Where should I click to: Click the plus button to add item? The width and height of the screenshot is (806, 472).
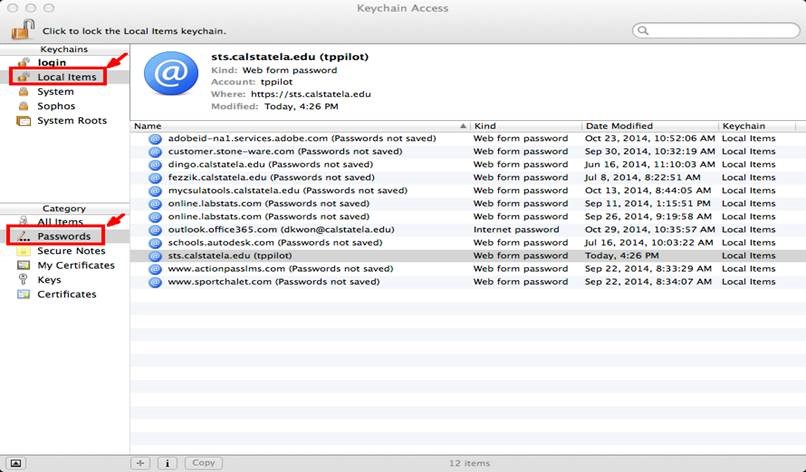[x=140, y=463]
